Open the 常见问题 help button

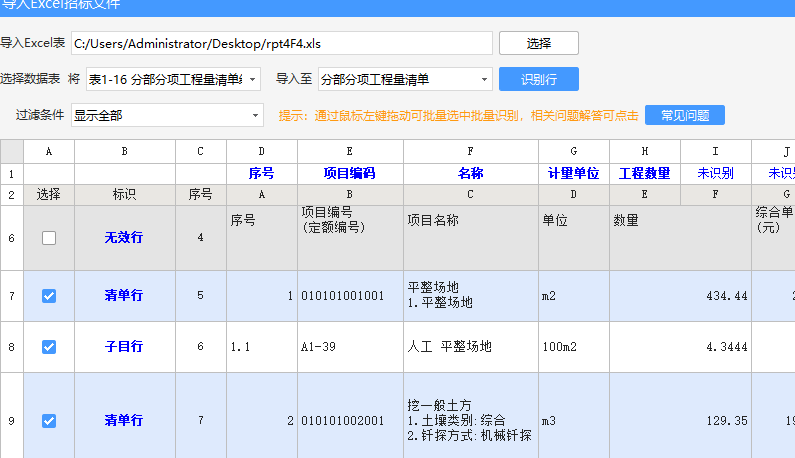click(684, 115)
